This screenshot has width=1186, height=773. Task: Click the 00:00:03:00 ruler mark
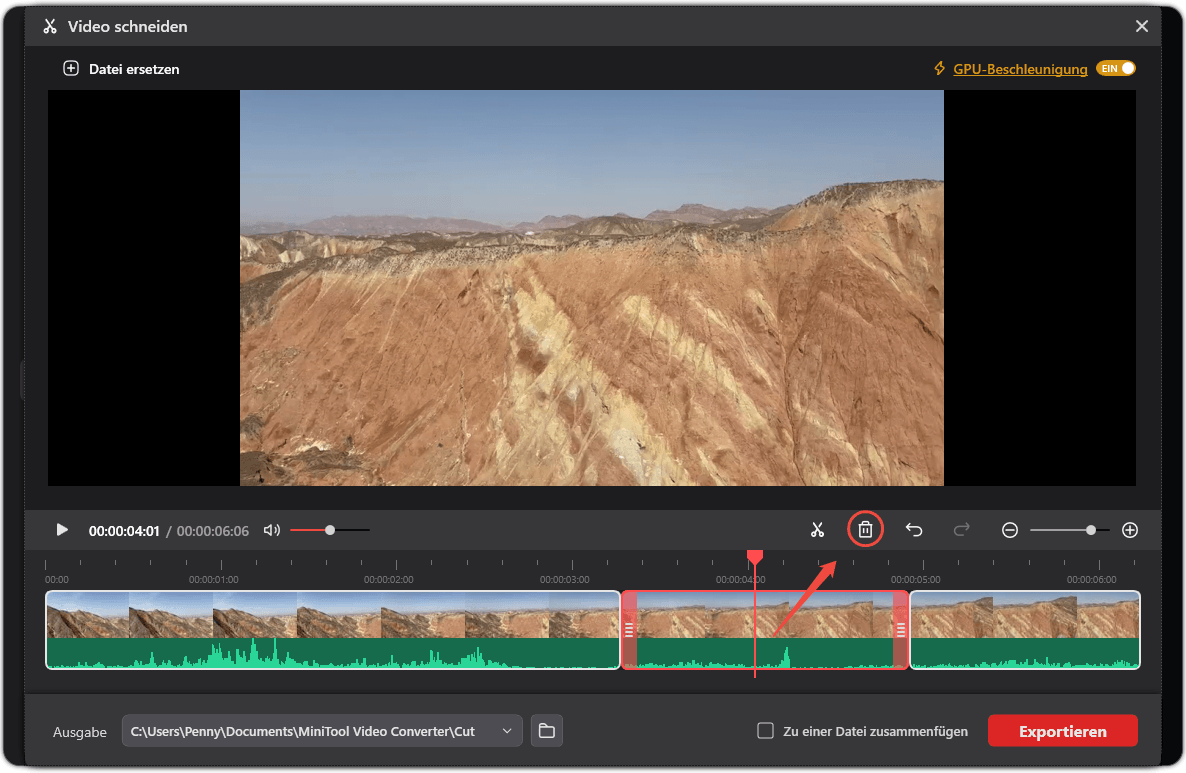tap(564, 579)
